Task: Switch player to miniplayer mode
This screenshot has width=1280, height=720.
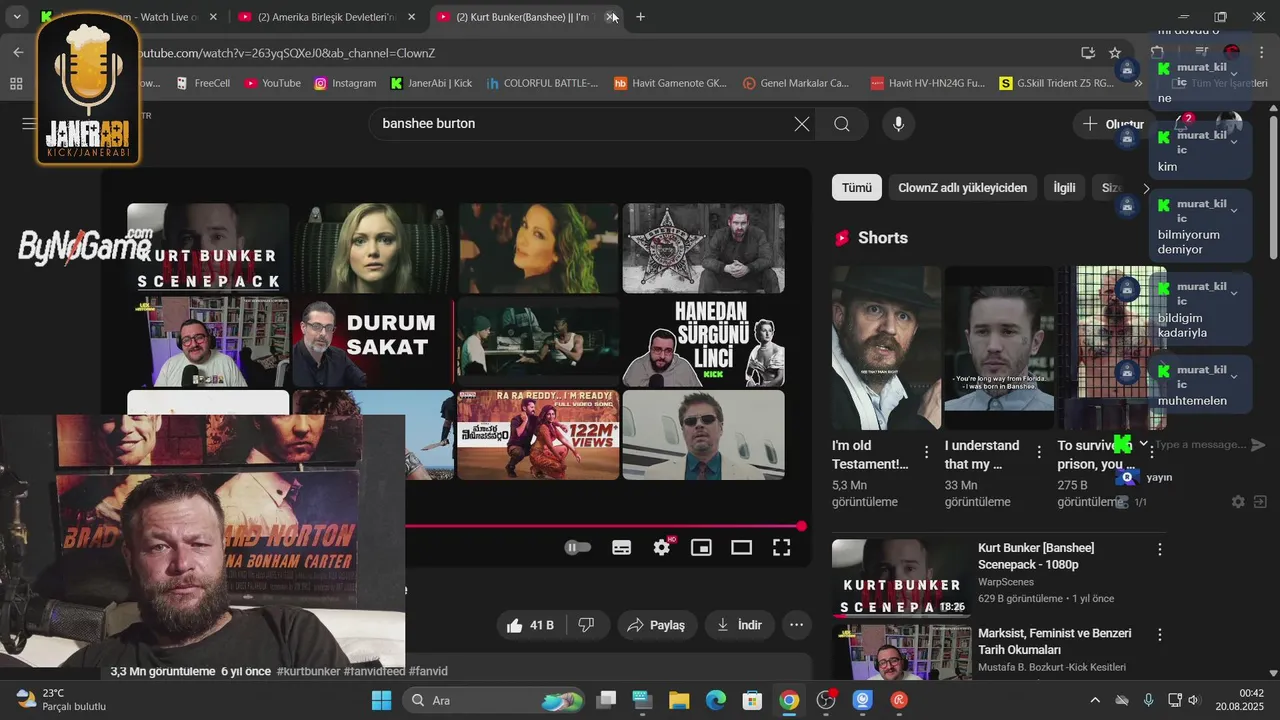Action: click(x=702, y=547)
